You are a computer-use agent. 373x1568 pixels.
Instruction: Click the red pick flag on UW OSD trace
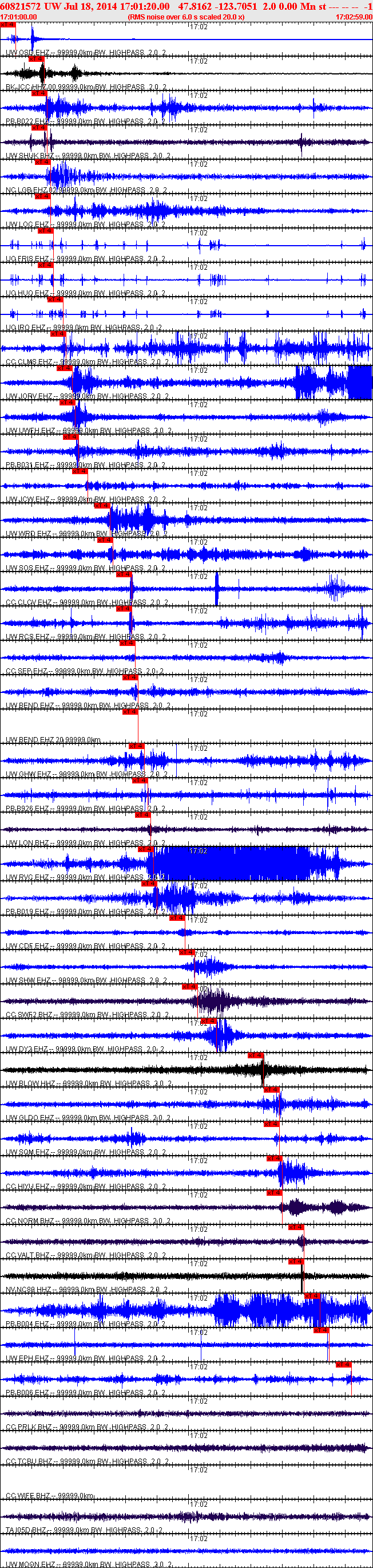point(8,25)
